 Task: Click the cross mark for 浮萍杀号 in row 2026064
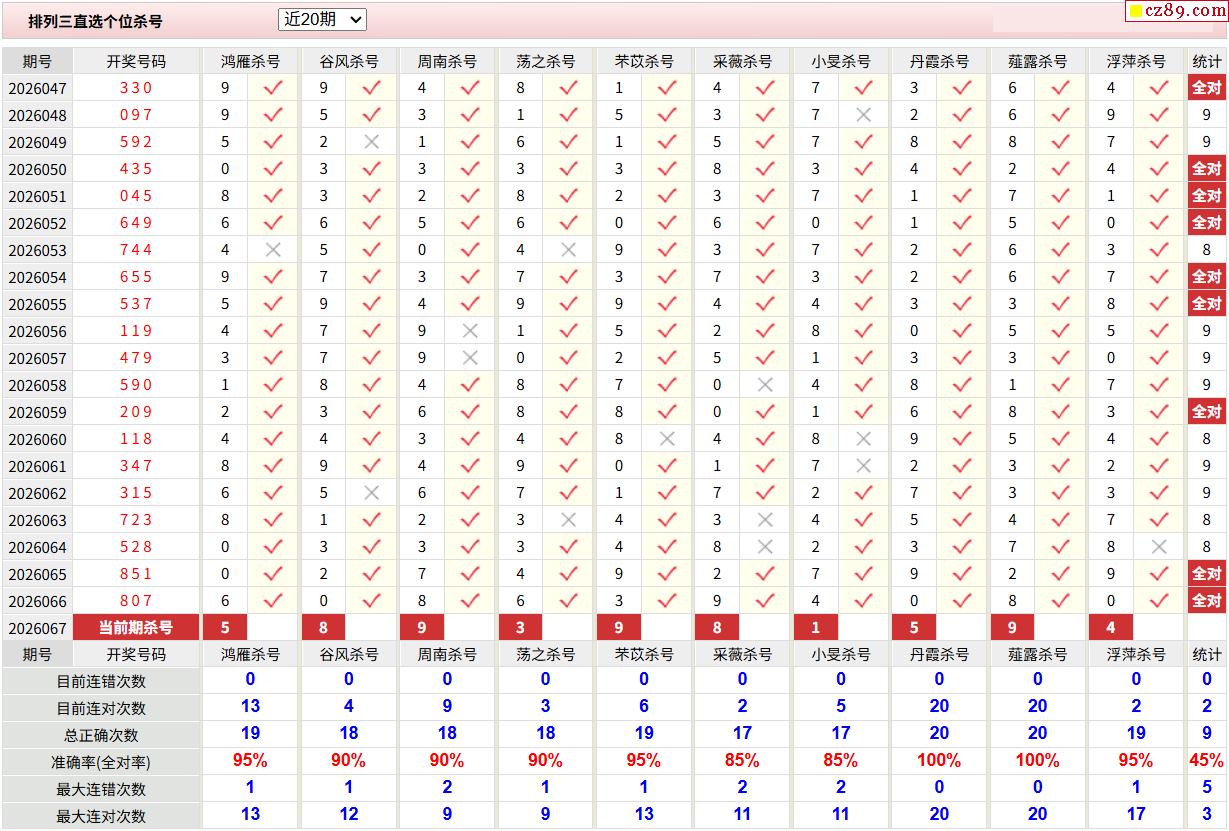pyautogui.click(x=1158, y=547)
